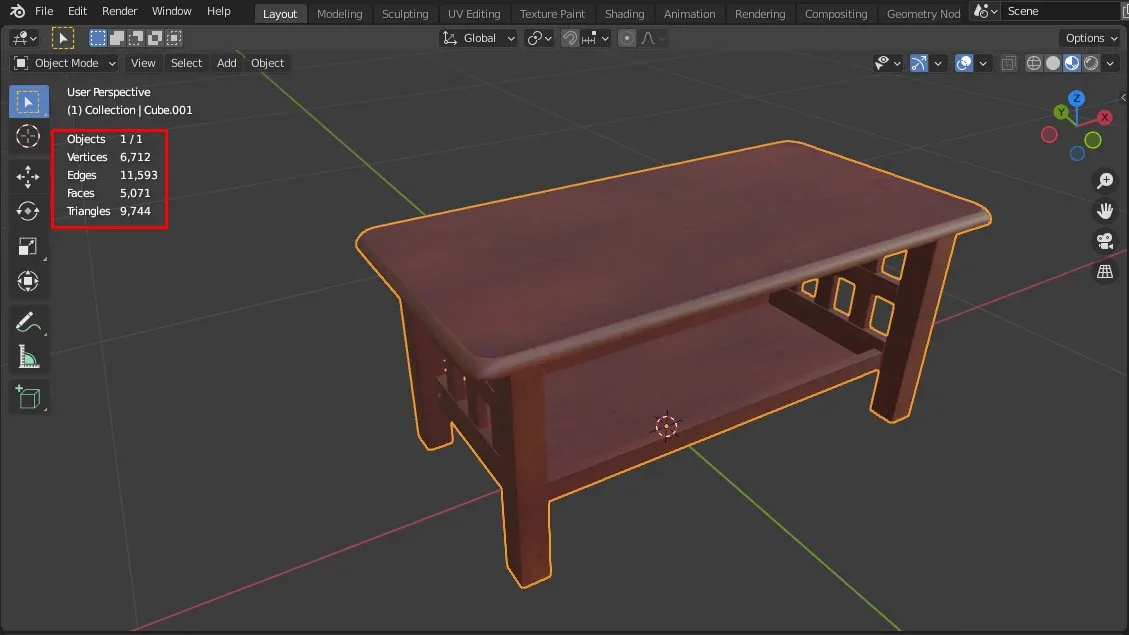
Task: Select the Measure tool
Action: pyautogui.click(x=28, y=357)
